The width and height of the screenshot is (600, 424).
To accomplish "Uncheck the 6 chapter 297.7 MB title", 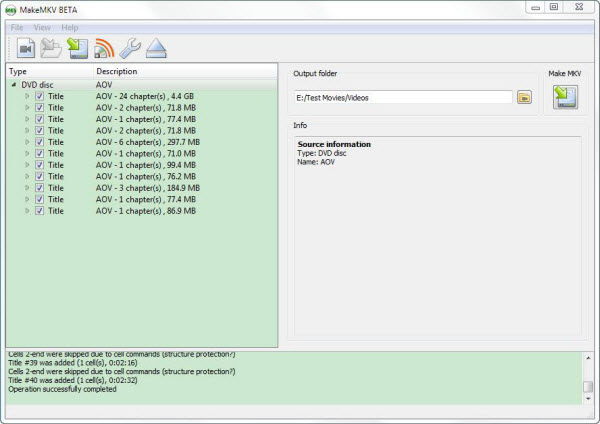I will coord(39,142).
